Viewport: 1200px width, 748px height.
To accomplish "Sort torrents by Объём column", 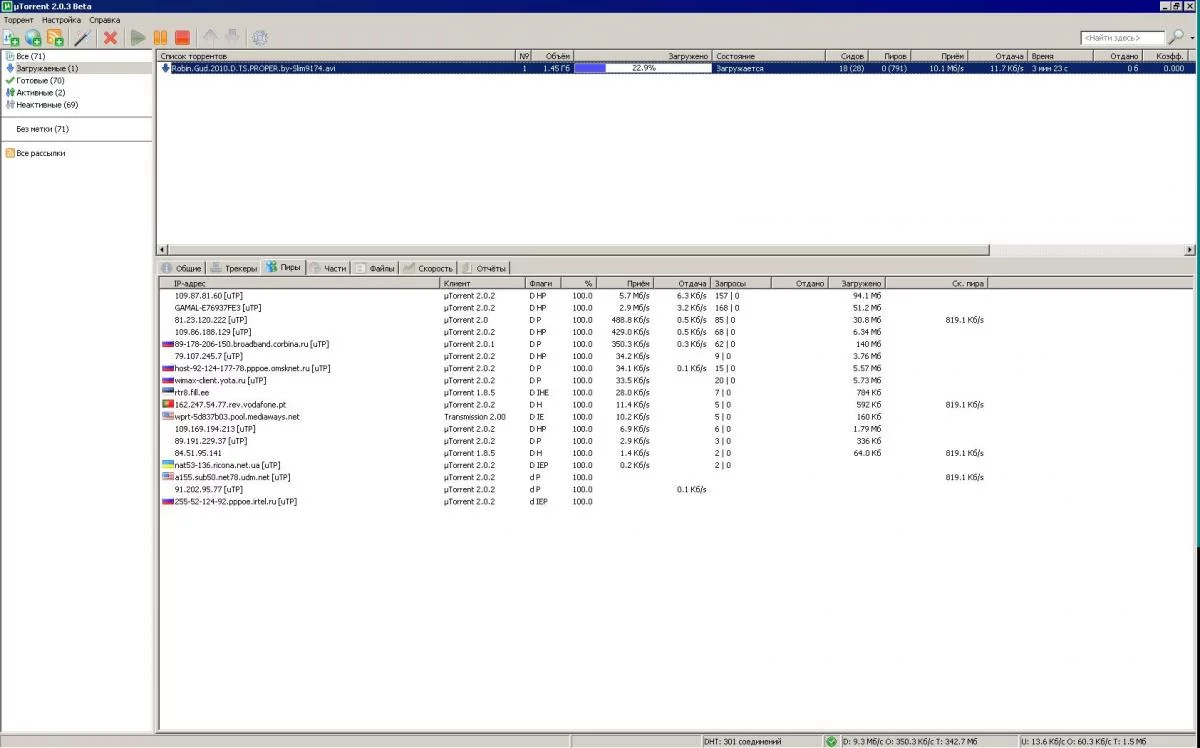I will (553, 56).
